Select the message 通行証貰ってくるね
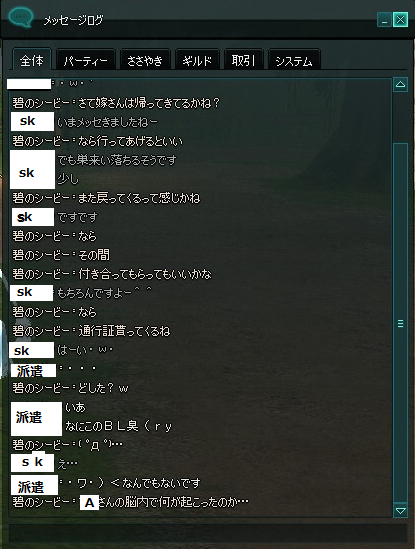 pyautogui.click(x=124, y=331)
